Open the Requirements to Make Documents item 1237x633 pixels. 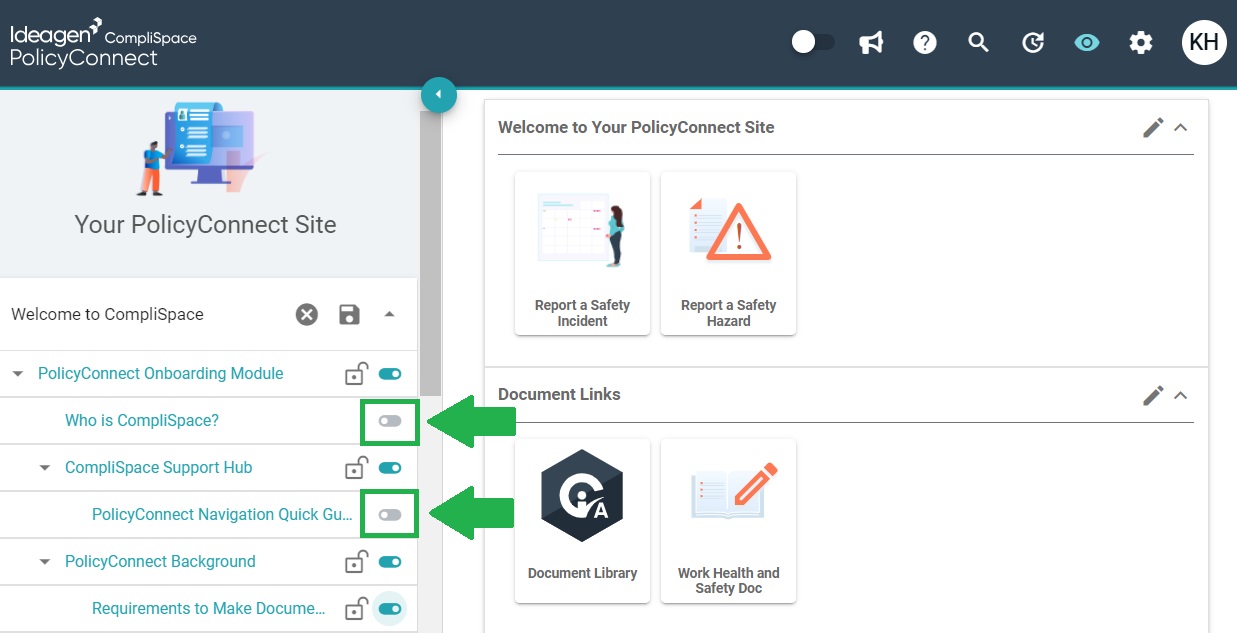[x=209, y=609]
